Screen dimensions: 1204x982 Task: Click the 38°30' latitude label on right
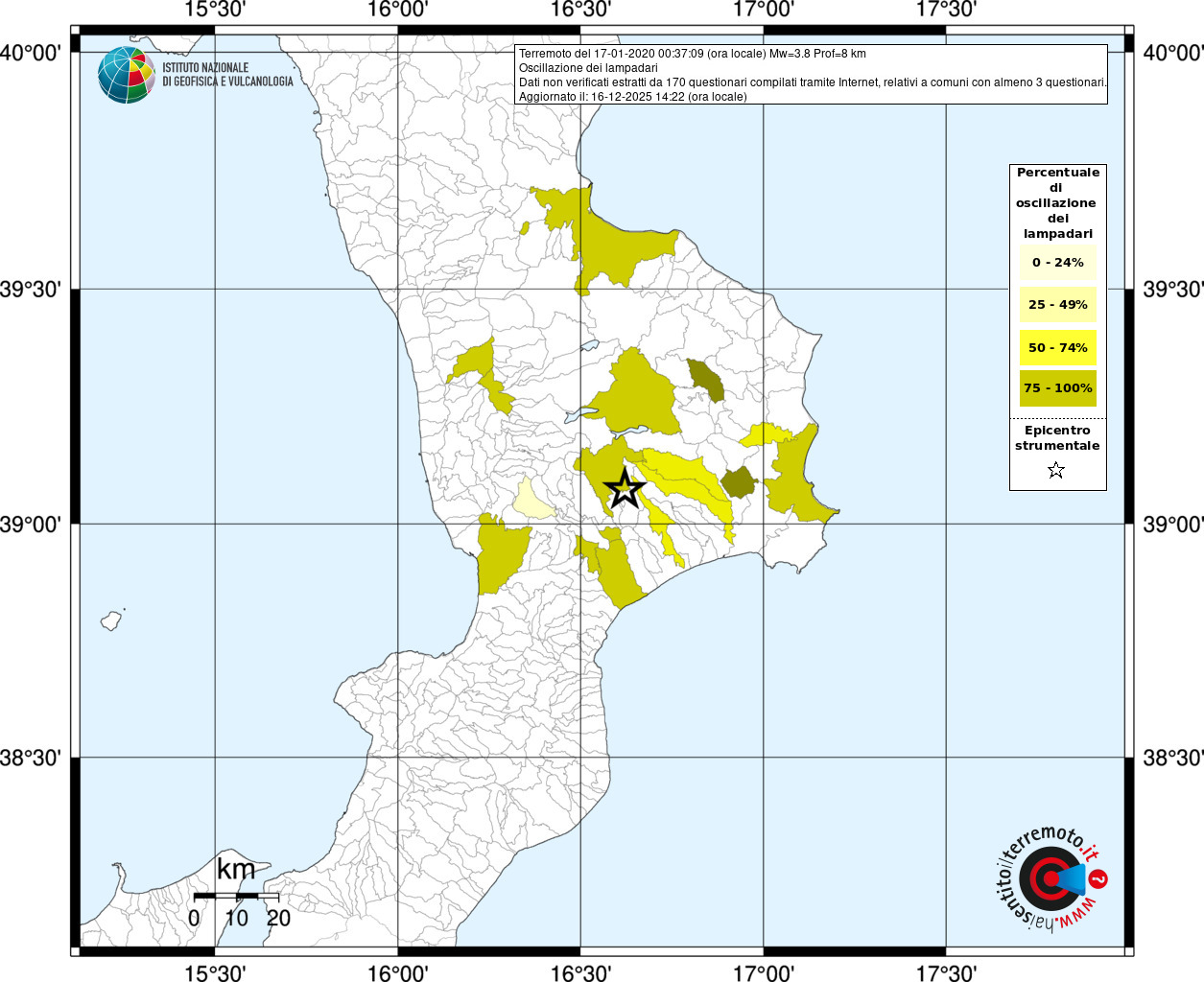[x=1171, y=759]
